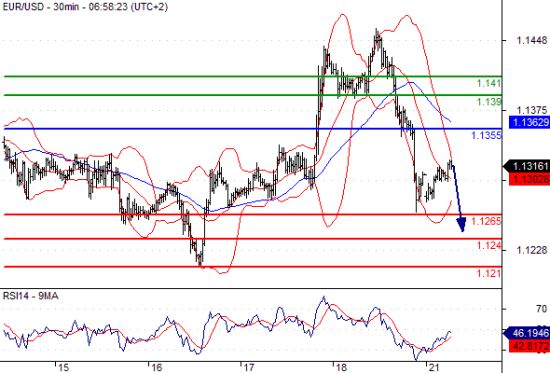Click the red 1.1265 support label
Viewport: 550px width, 373px height.
pos(486,221)
